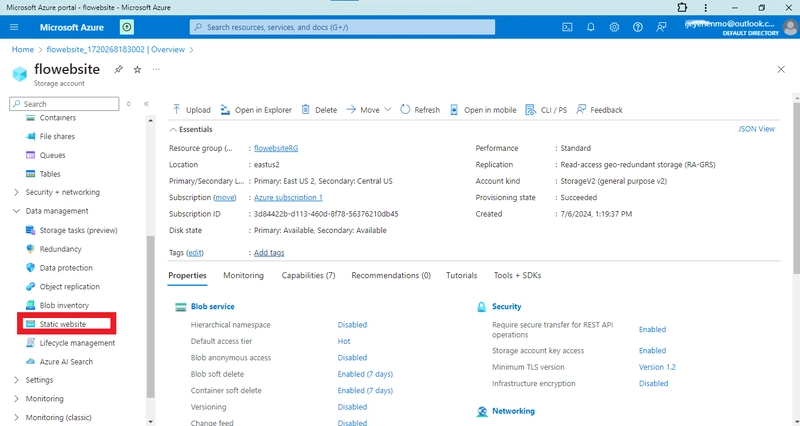Click the Delete toolbar button
This screenshot has width=800, height=426.
click(x=319, y=110)
